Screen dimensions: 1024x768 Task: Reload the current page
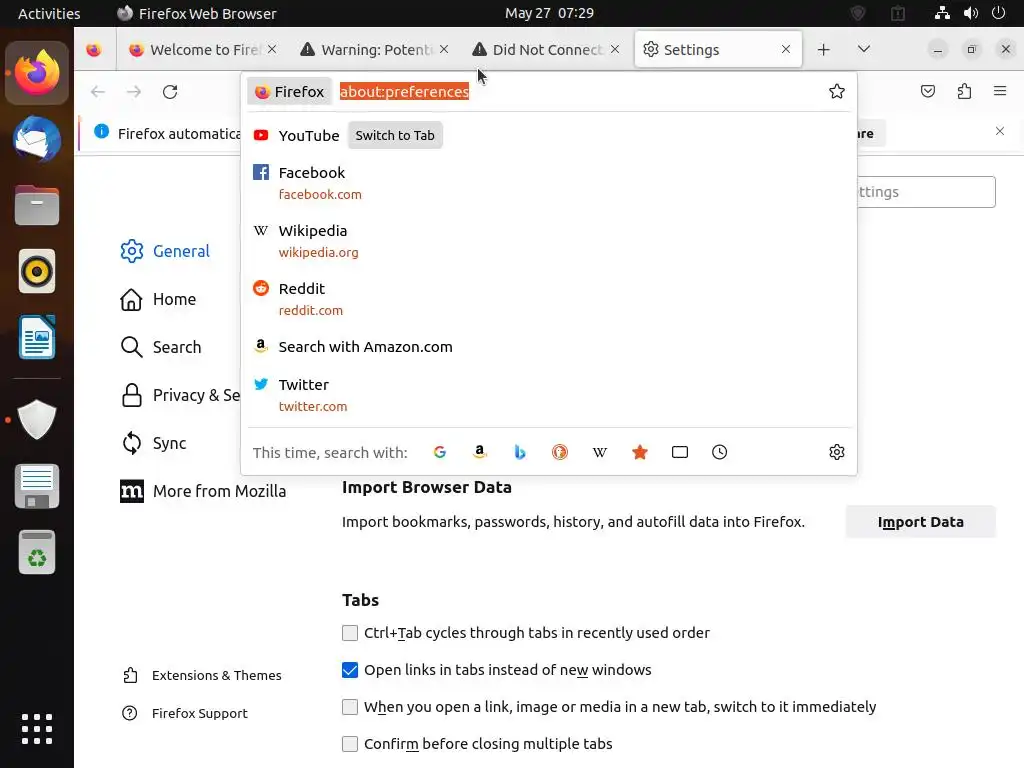[x=170, y=92]
